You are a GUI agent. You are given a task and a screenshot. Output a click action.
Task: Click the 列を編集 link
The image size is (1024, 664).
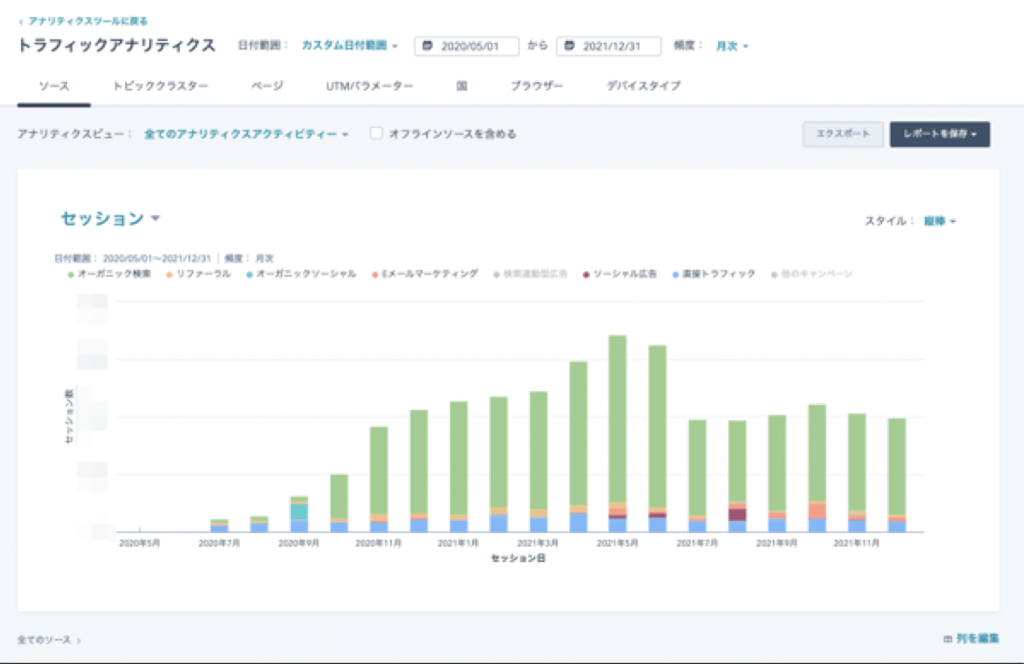971,639
